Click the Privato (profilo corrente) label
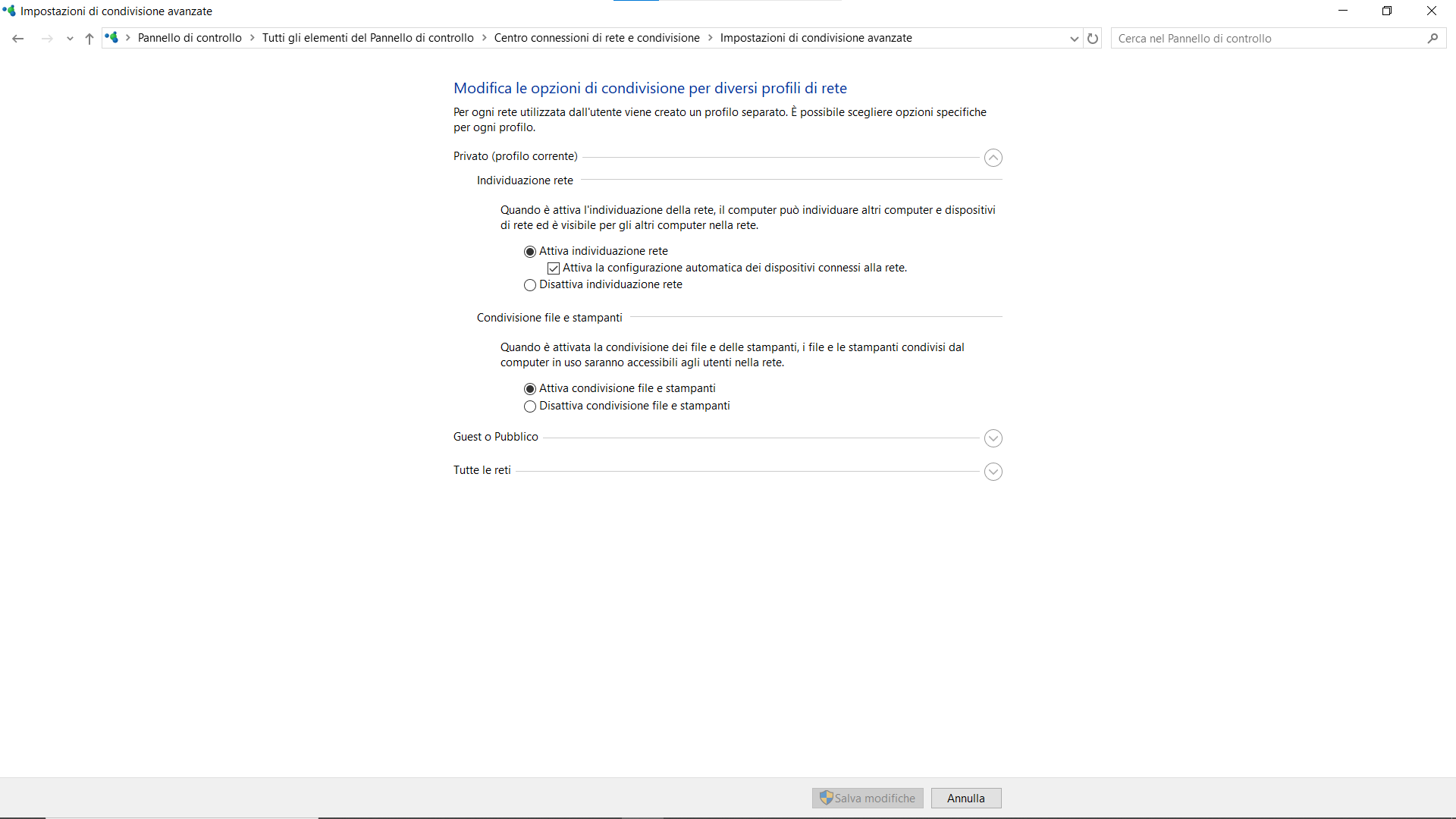The image size is (1456, 819). (516, 156)
